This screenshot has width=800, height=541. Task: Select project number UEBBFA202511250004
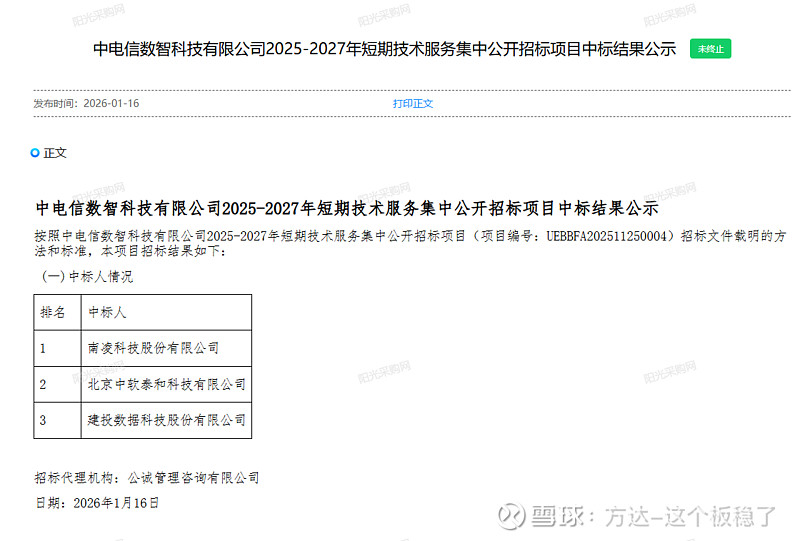click(x=607, y=236)
